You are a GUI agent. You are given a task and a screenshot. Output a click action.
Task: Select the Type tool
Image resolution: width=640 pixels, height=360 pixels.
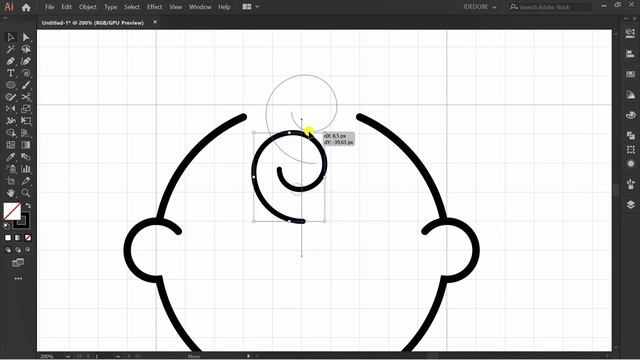click(x=11, y=73)
